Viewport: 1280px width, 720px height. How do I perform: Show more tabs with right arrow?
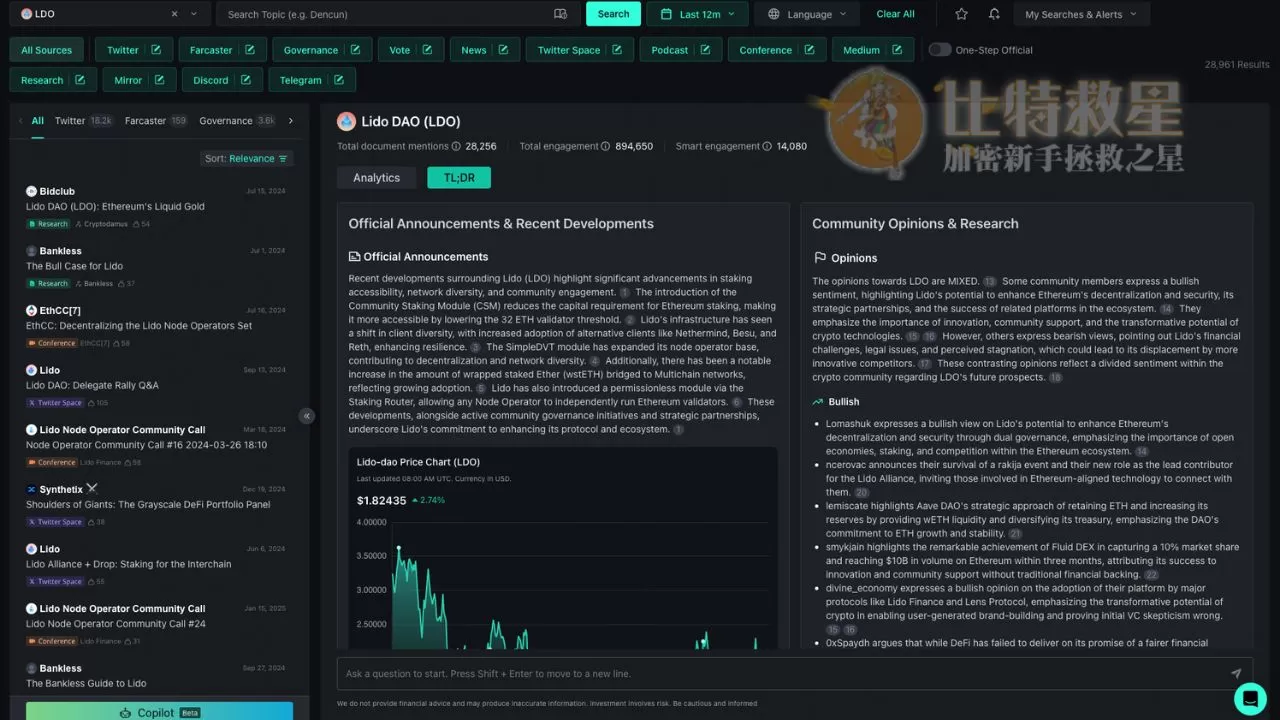tap(291, 121)
